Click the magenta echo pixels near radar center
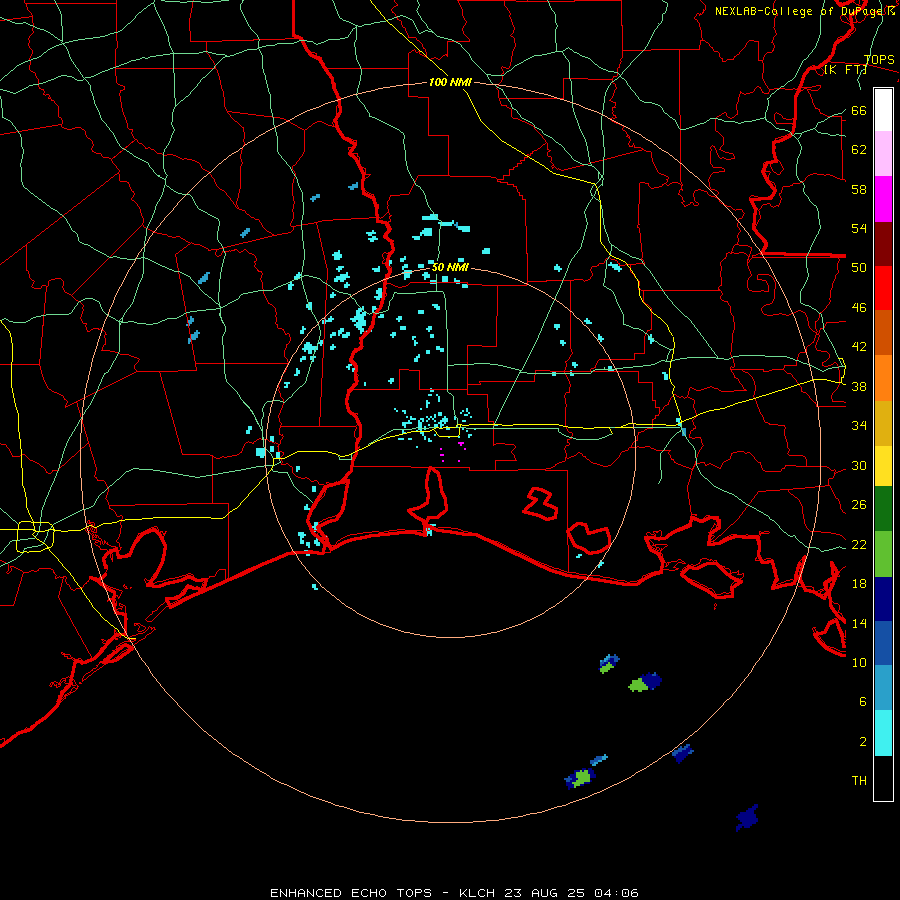Viewport: 900px width, 900px height. (x=452, y=452)
